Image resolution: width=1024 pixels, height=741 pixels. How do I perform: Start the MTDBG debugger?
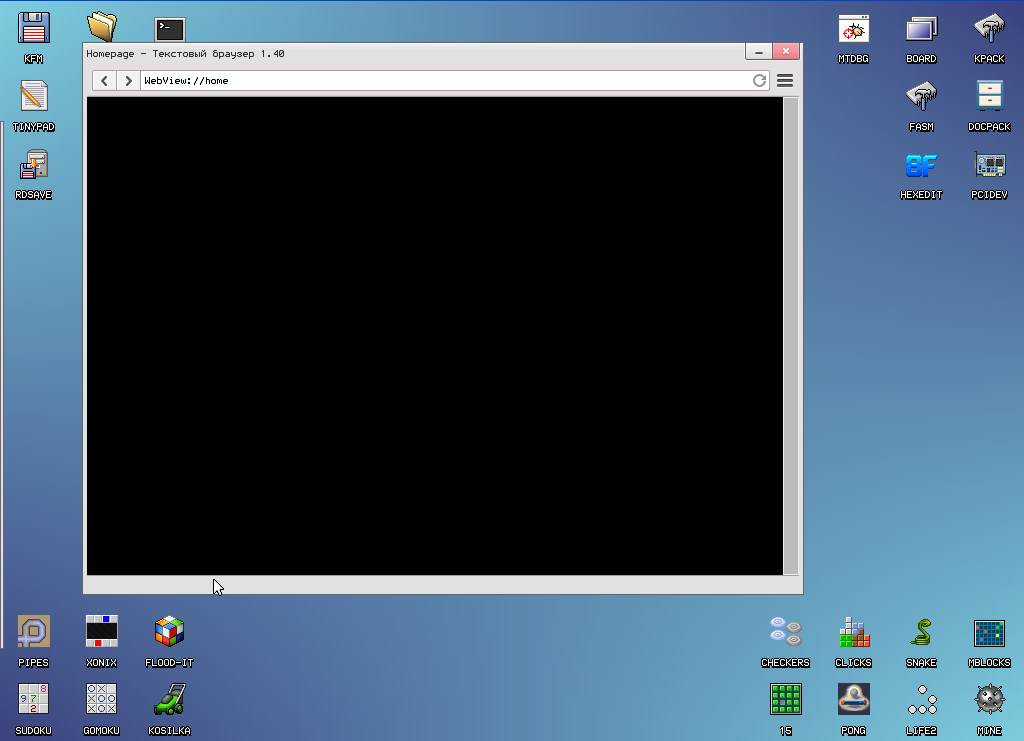tap(853, 30)
